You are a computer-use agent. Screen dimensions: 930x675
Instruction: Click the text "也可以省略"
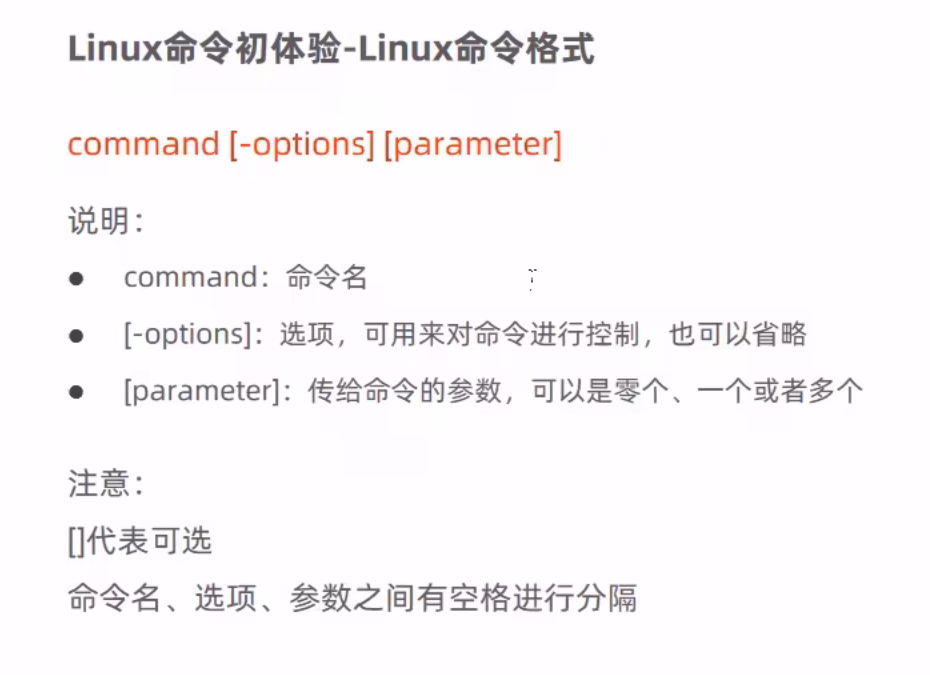[x=738, y=334]
